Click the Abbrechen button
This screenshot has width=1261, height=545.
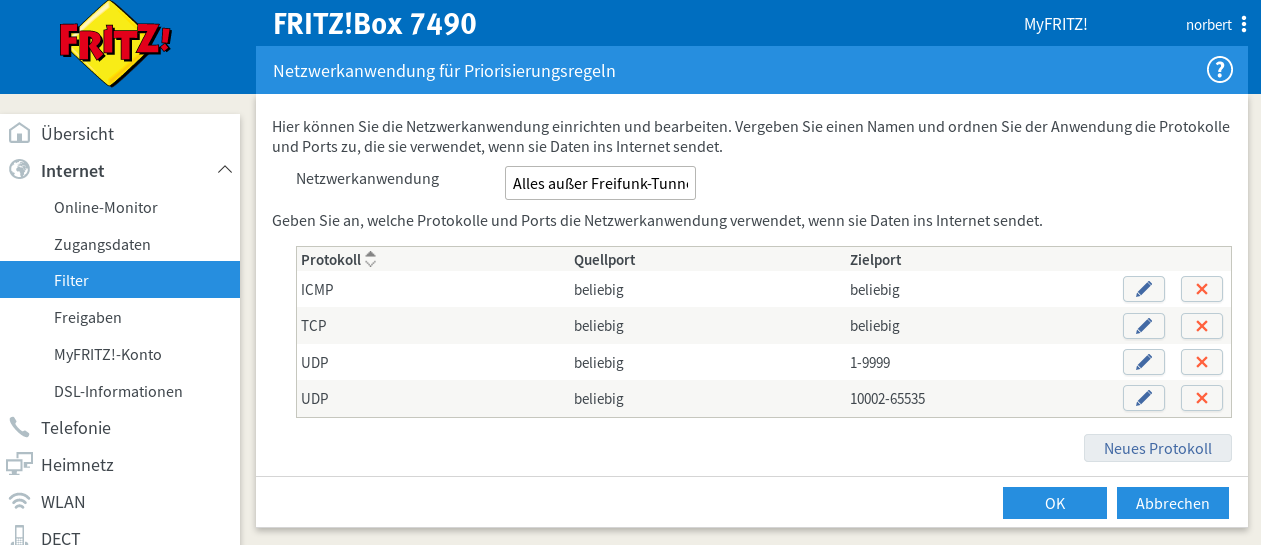pyautogui.click(x=1172, y=503)
